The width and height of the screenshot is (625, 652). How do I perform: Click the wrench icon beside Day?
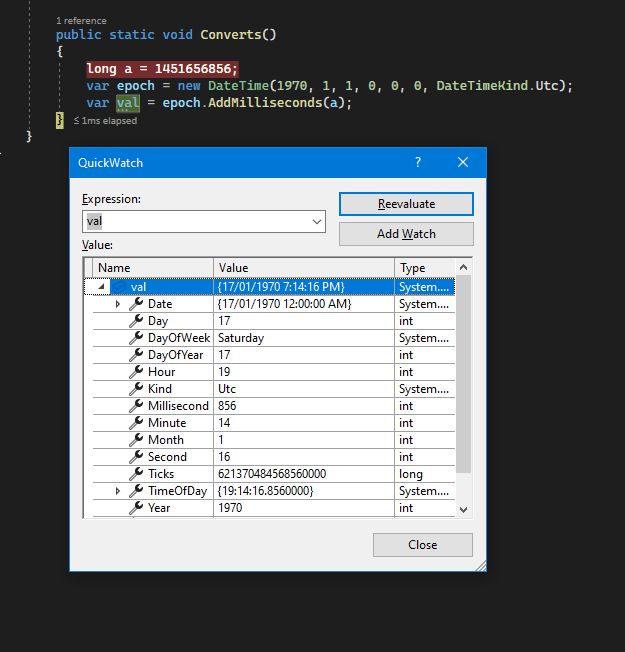pos(136,321)
